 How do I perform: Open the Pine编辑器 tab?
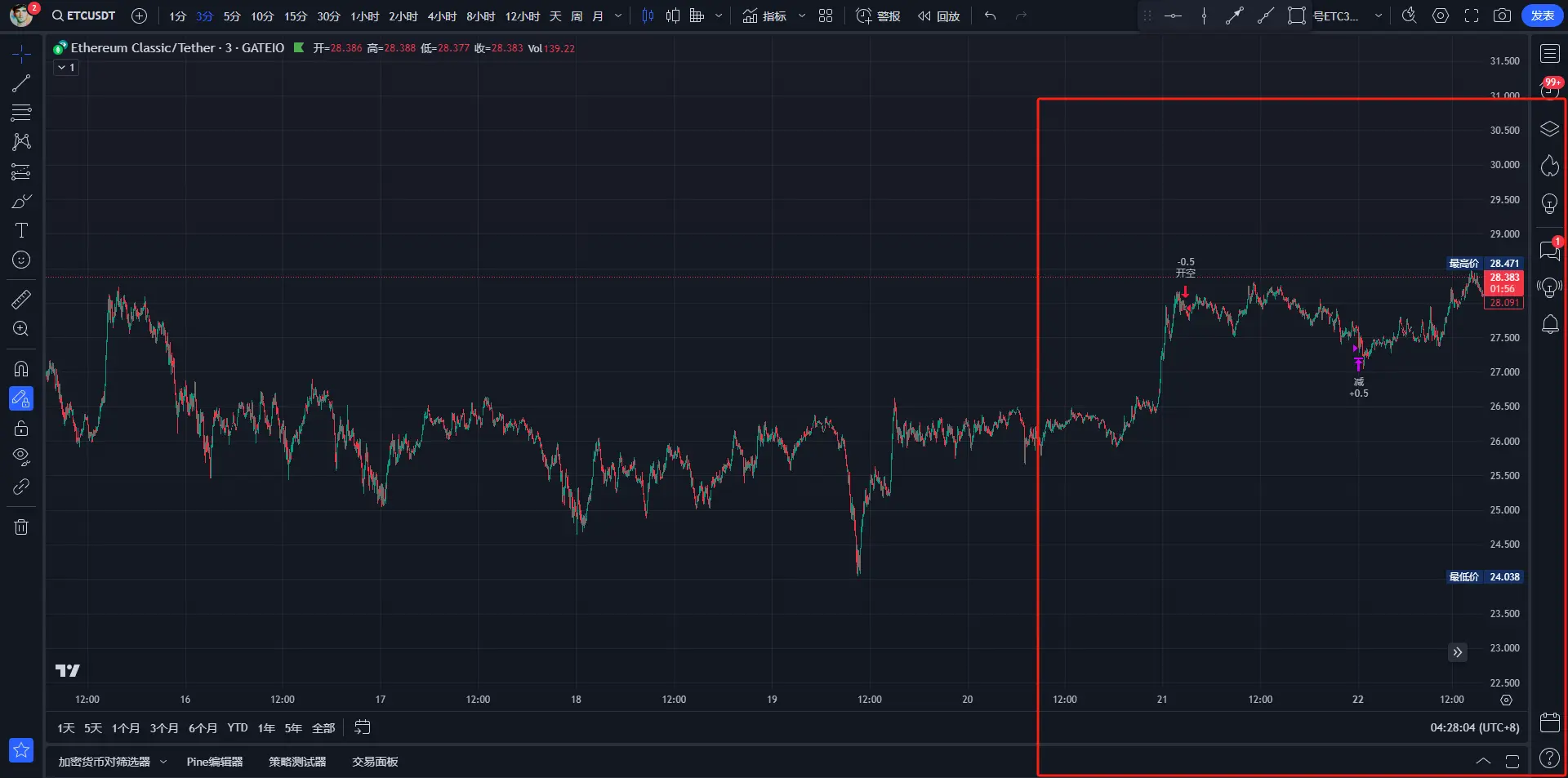pyautogui.click(x=215, y=762)
